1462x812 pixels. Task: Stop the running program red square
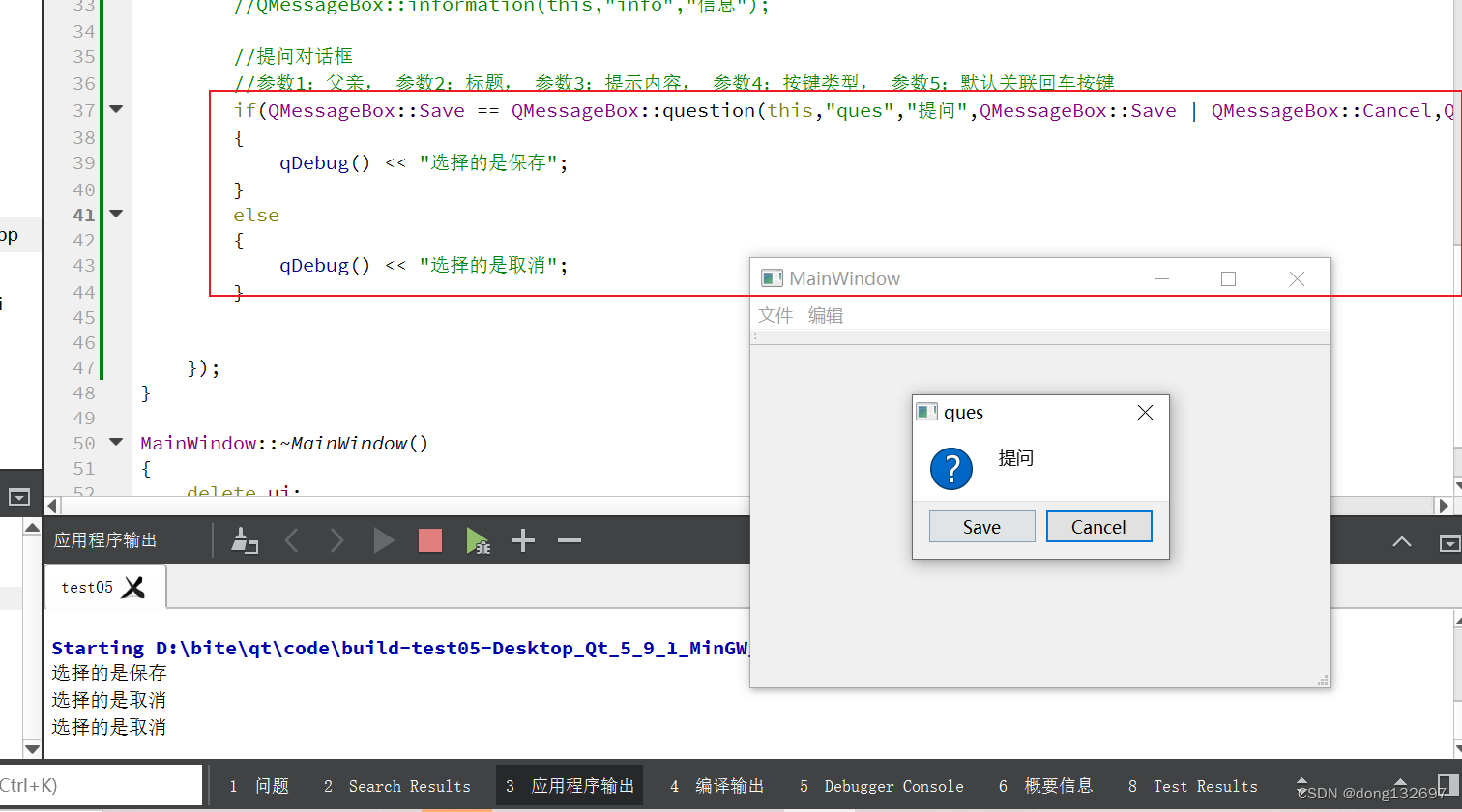[430, 540]
